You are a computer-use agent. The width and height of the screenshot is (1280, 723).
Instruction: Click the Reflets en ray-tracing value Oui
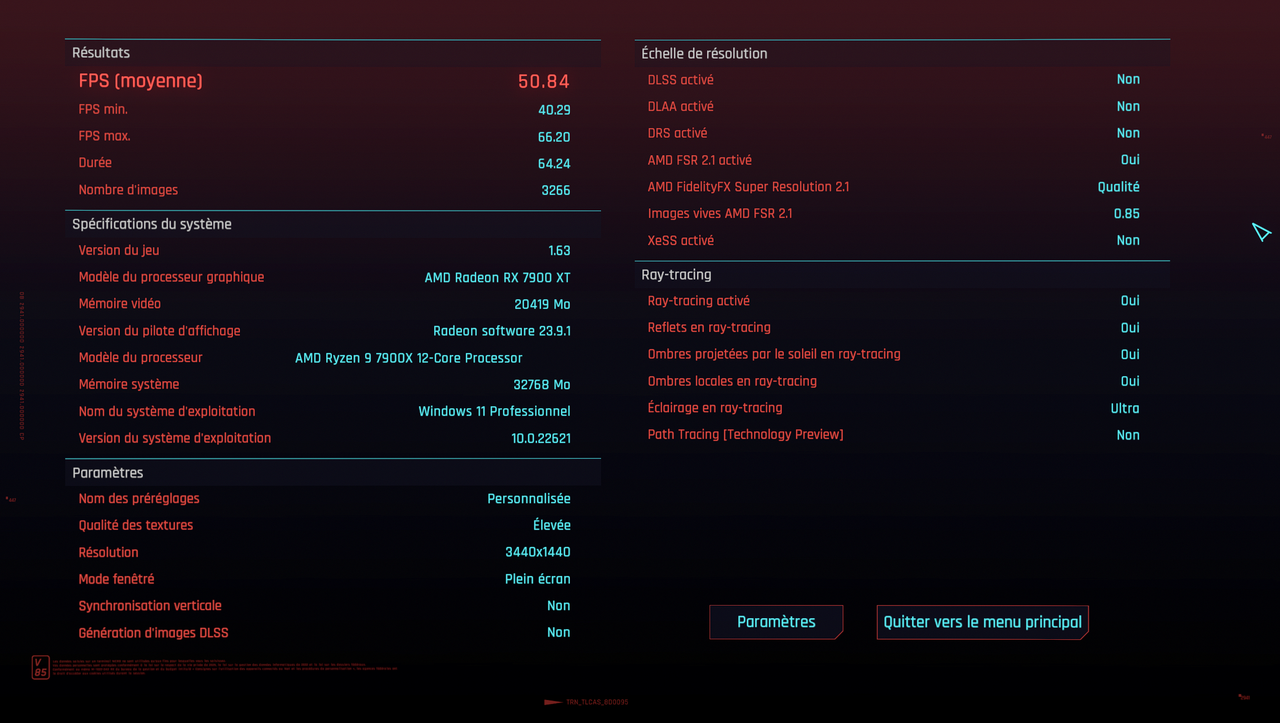point(1130,328)
